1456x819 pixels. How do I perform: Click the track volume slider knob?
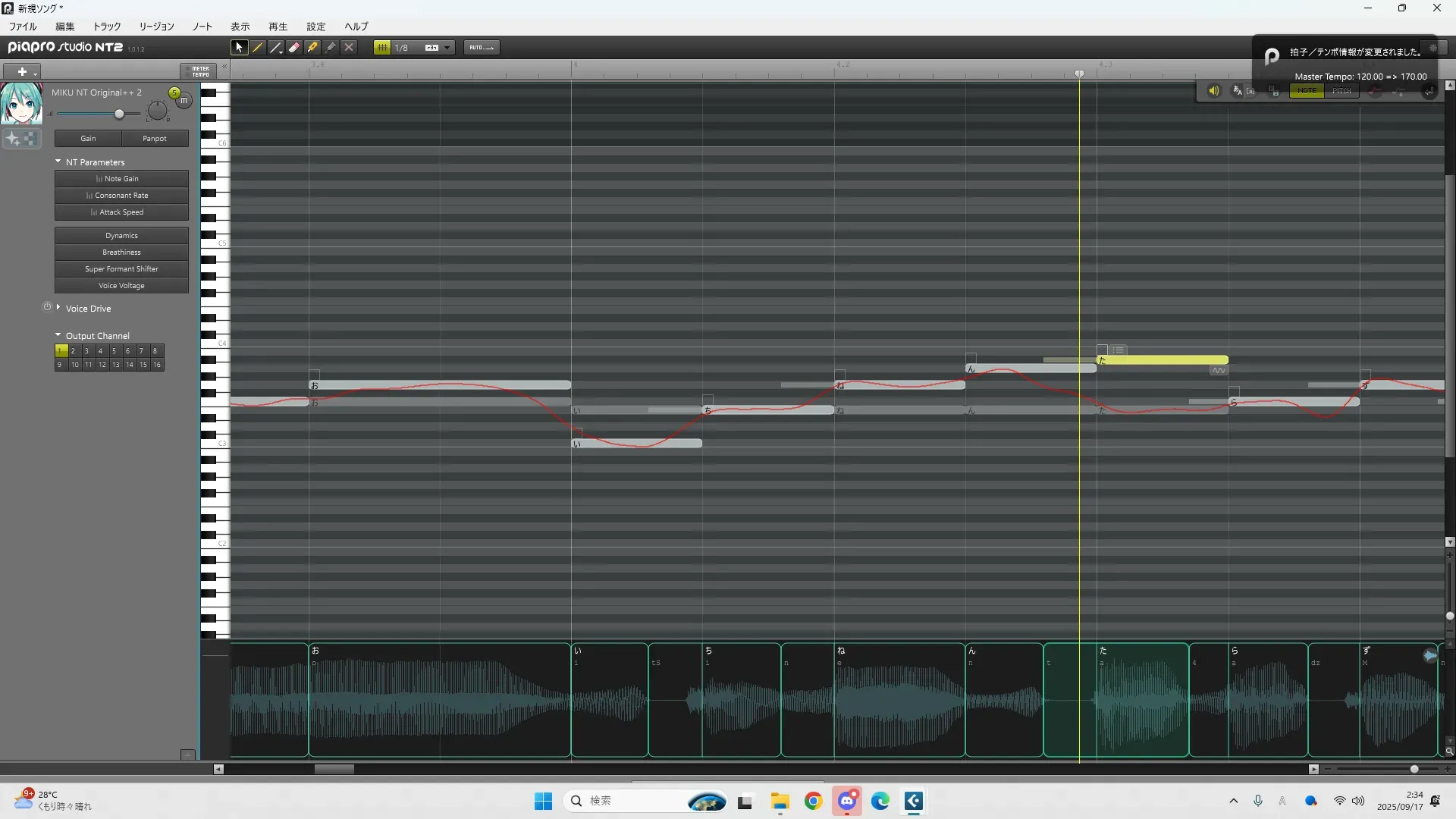tap(119, 114)
